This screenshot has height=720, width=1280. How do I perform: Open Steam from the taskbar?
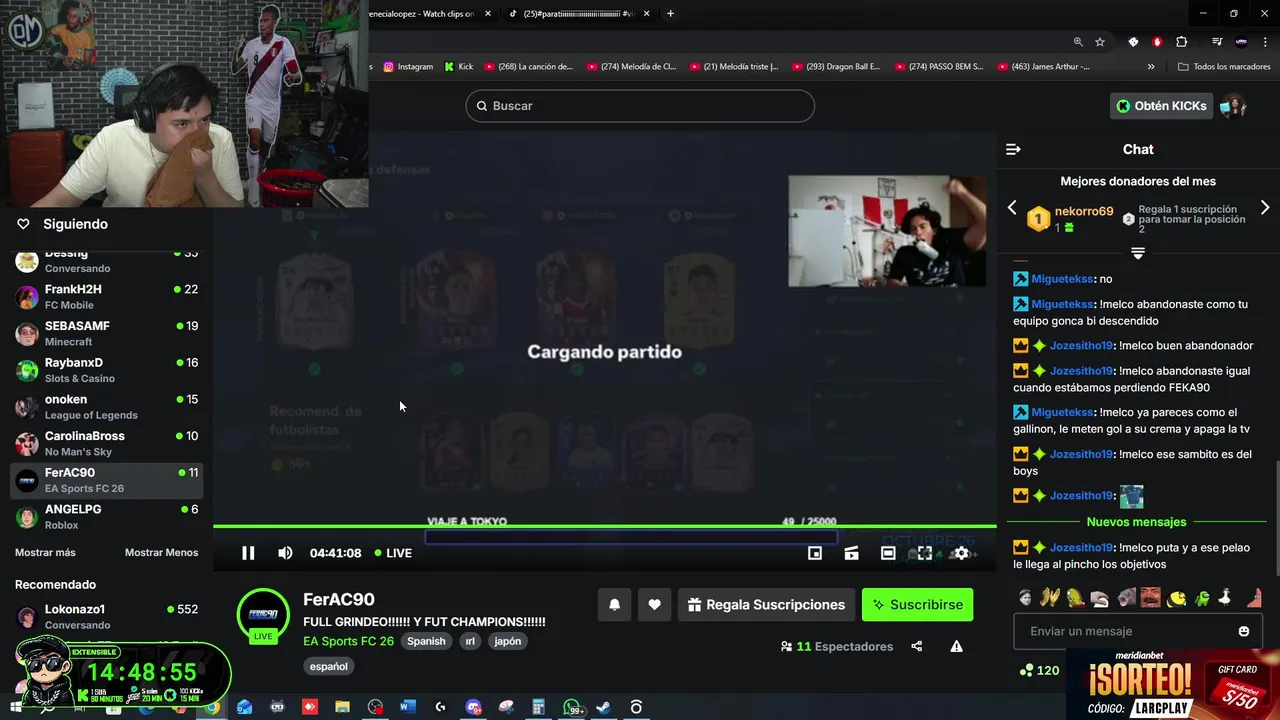pos(603,707)
